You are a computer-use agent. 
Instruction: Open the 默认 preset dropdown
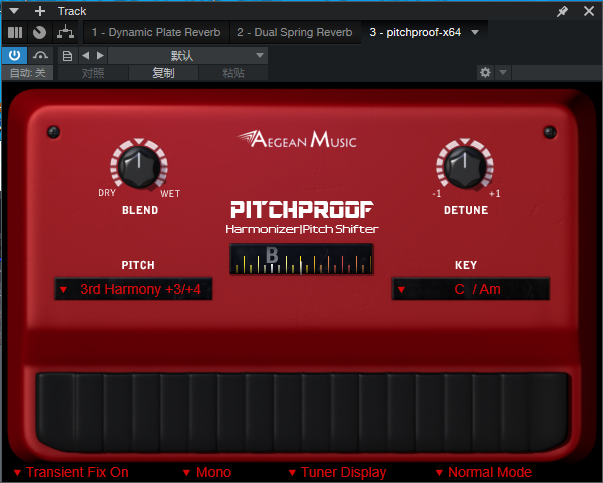tap(188, 56)
